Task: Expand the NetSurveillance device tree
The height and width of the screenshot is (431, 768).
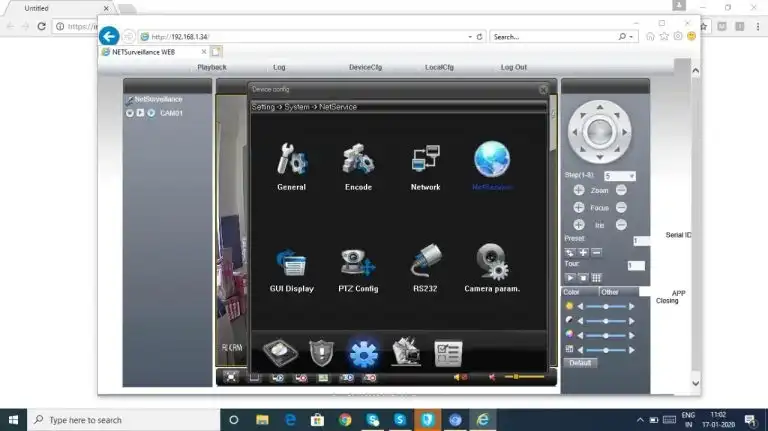Action: click(x=129, y=100)
